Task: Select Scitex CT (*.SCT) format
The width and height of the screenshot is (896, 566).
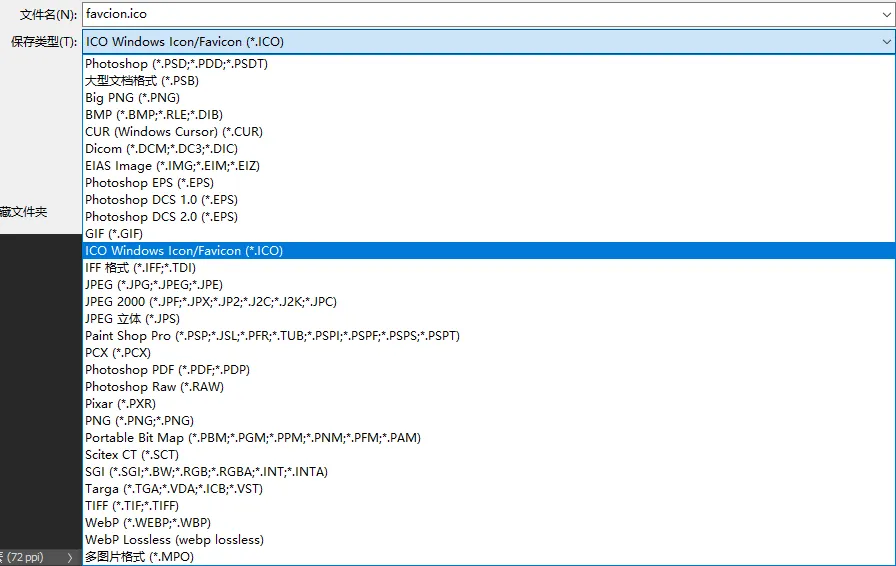Action: tap(489, 455)
